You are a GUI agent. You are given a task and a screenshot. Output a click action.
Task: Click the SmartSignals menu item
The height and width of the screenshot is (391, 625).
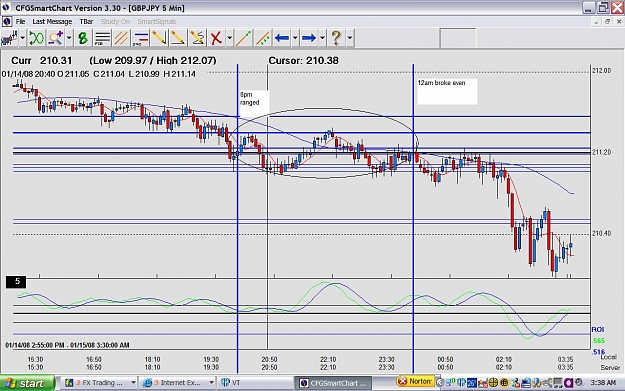pos(157,22)
